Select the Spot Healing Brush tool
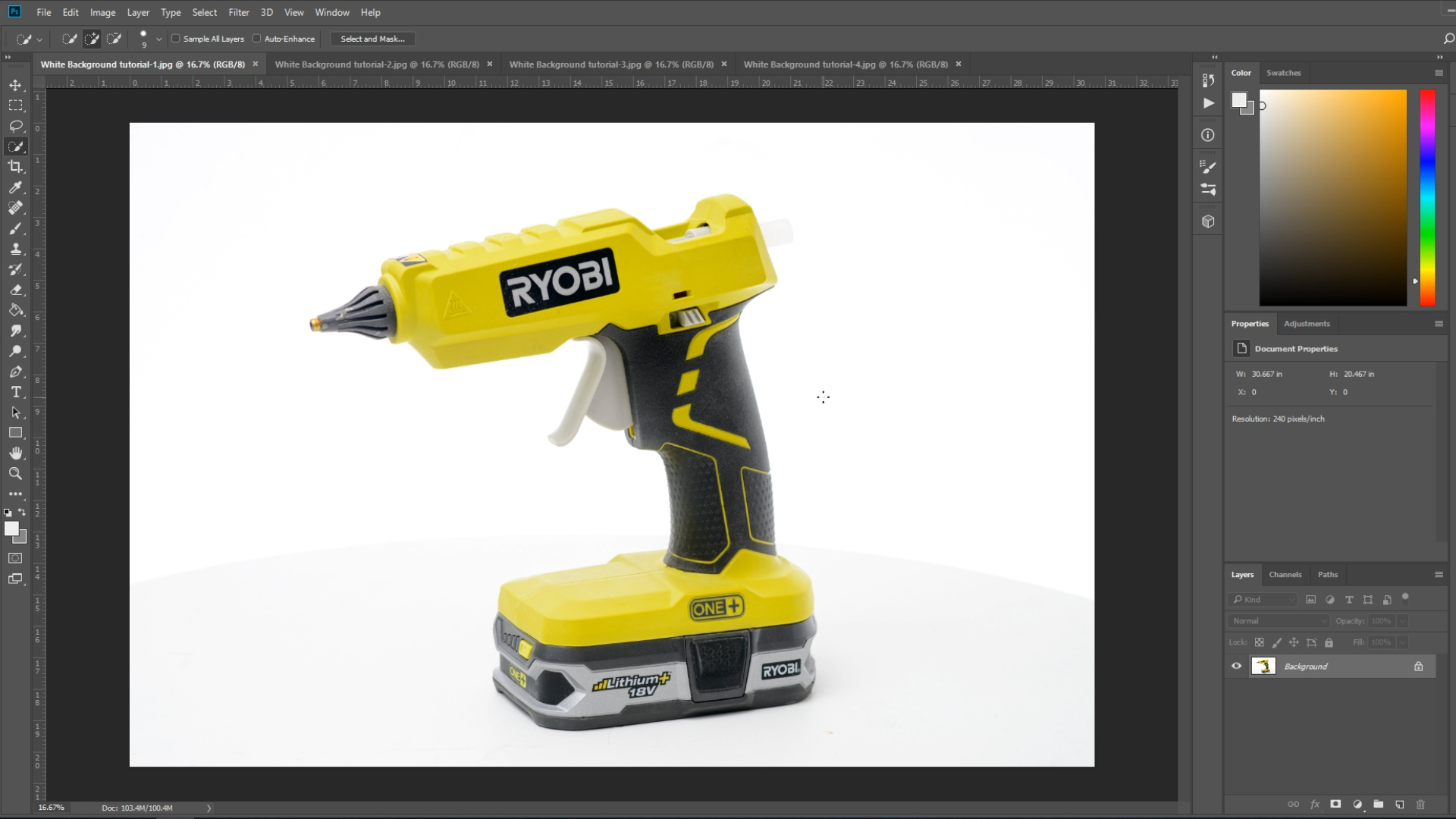The width and height of the screenshot is (1456, 819). click(x=15, y=208)
